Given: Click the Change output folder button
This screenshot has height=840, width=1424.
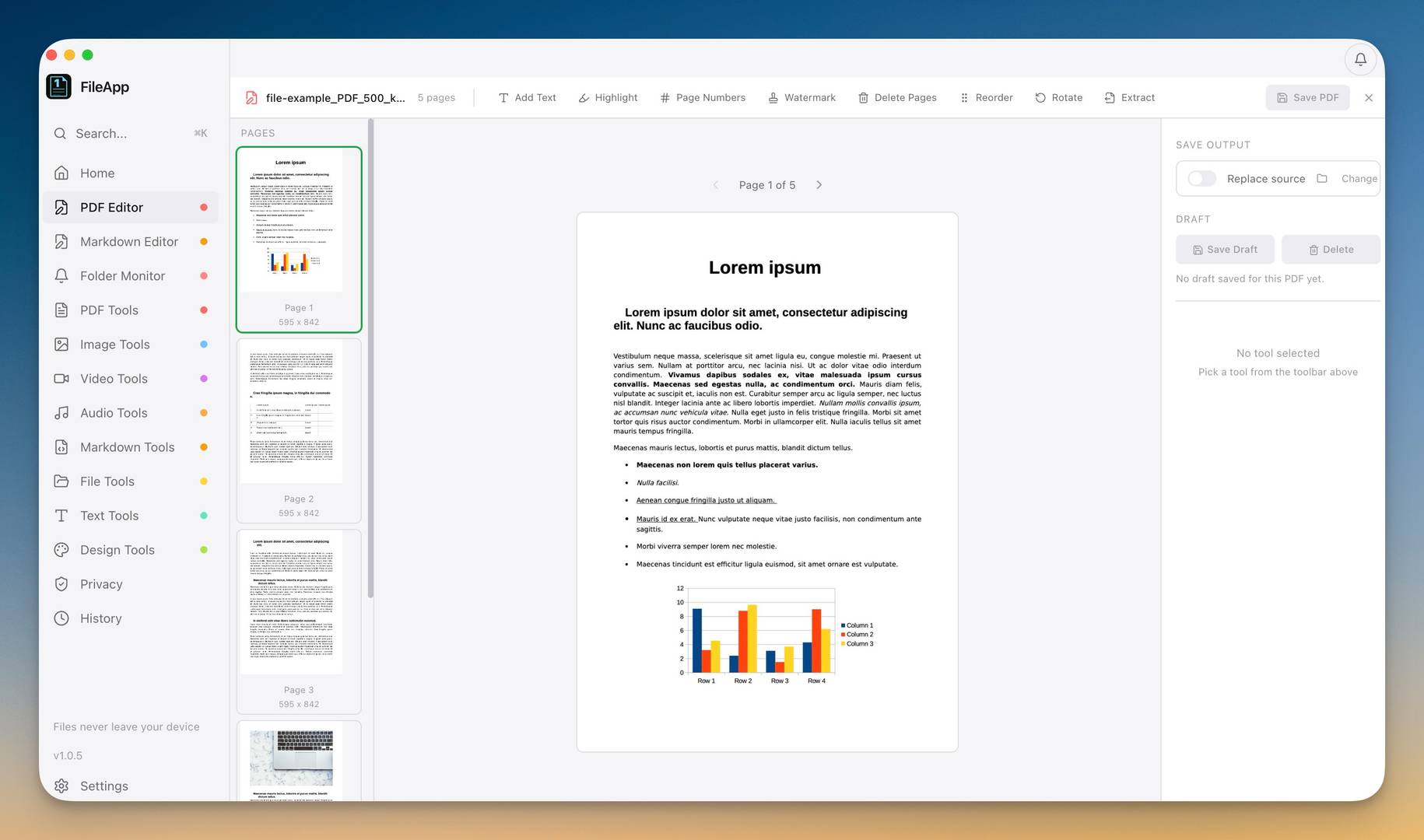Looking at the screenshot, I should click(1349, 179).
